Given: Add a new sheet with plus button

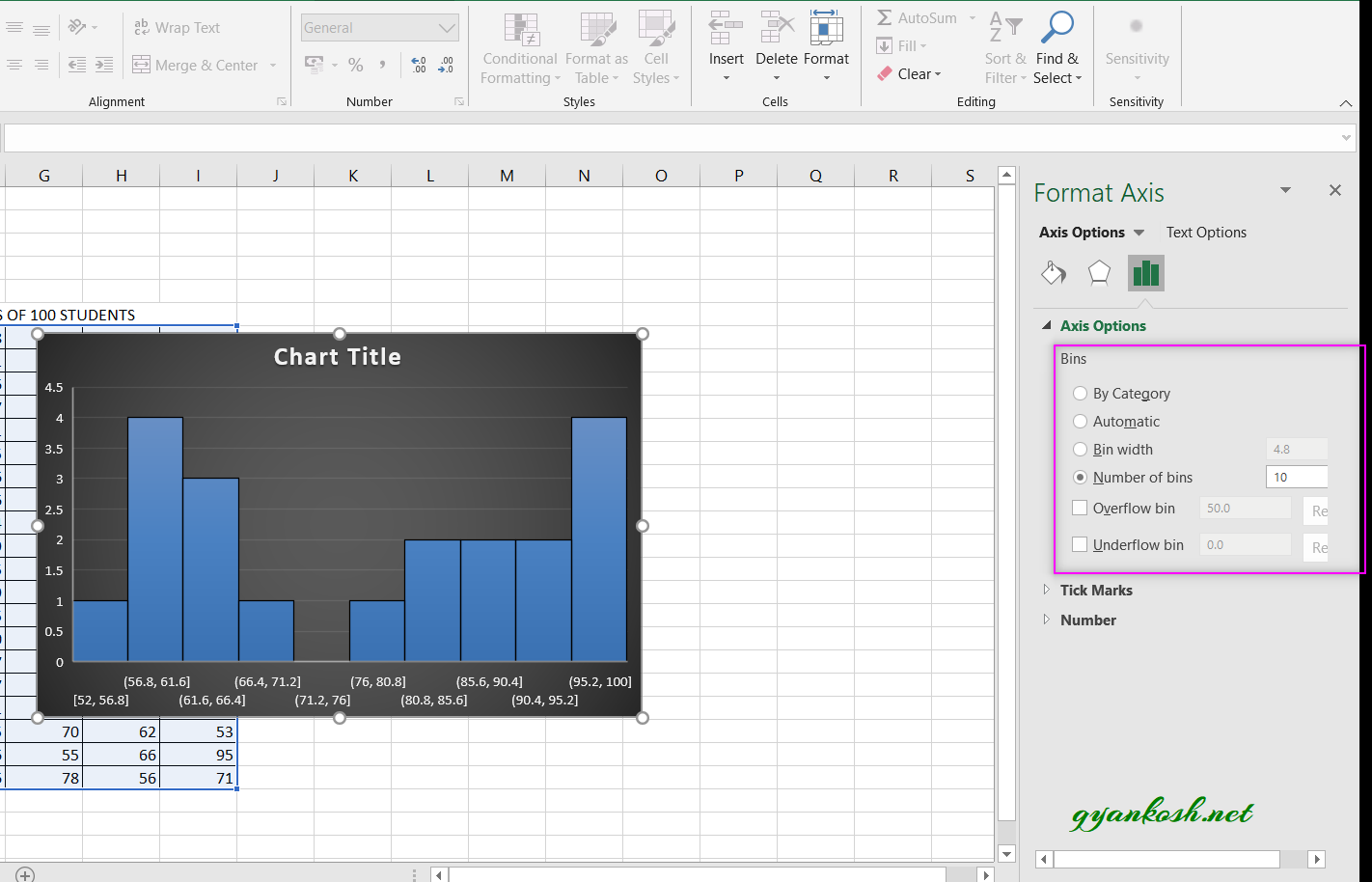Looking at the screenshot, I should point(26,874).
